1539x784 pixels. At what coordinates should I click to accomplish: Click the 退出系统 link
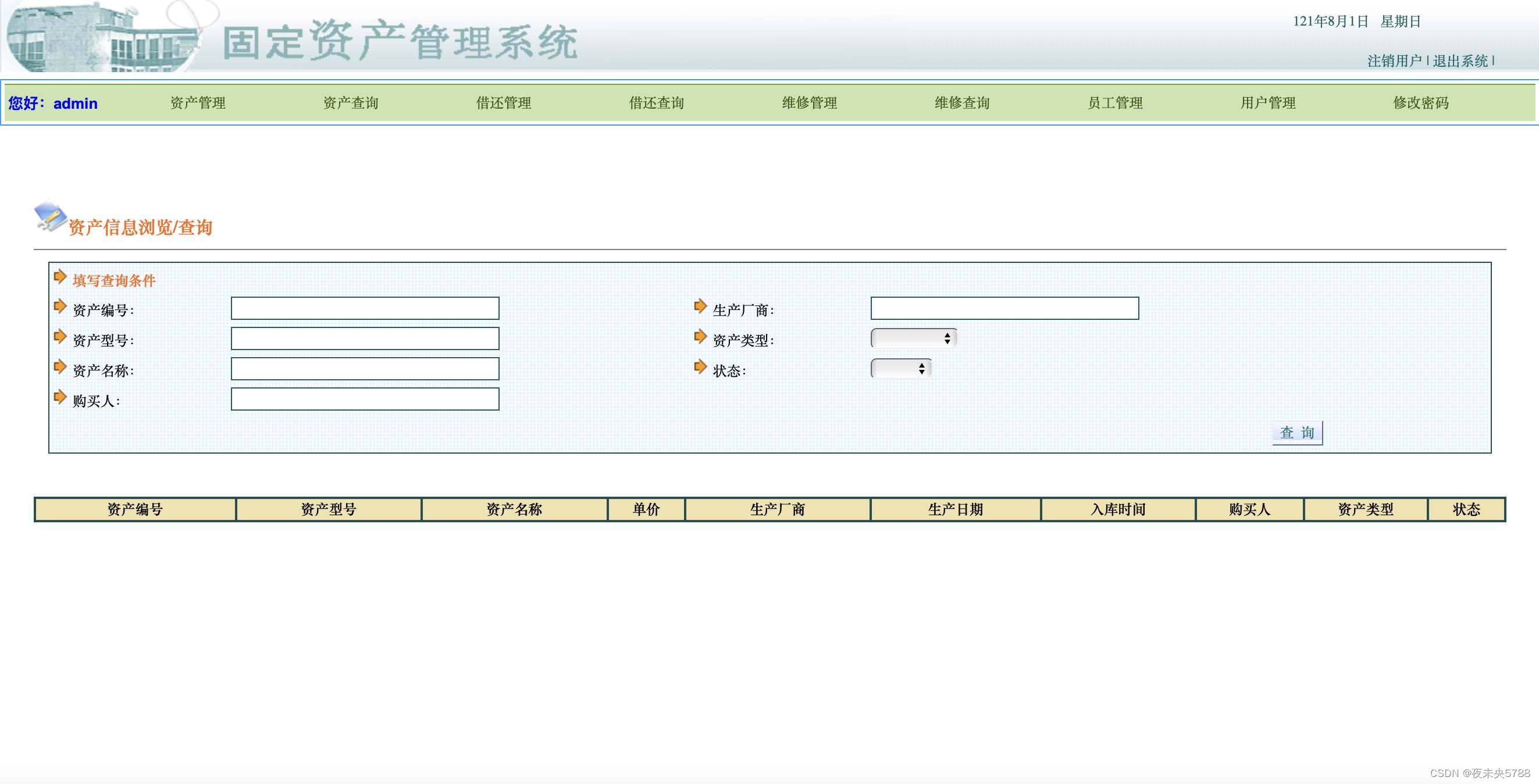pyautogui.click(x=1459, y=61)
